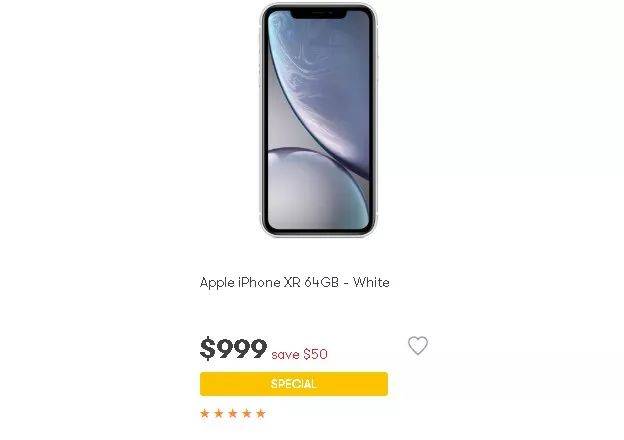Click the notch at top of the phone image
This screenshot has height=440, width=624.
tap(318, 14)
